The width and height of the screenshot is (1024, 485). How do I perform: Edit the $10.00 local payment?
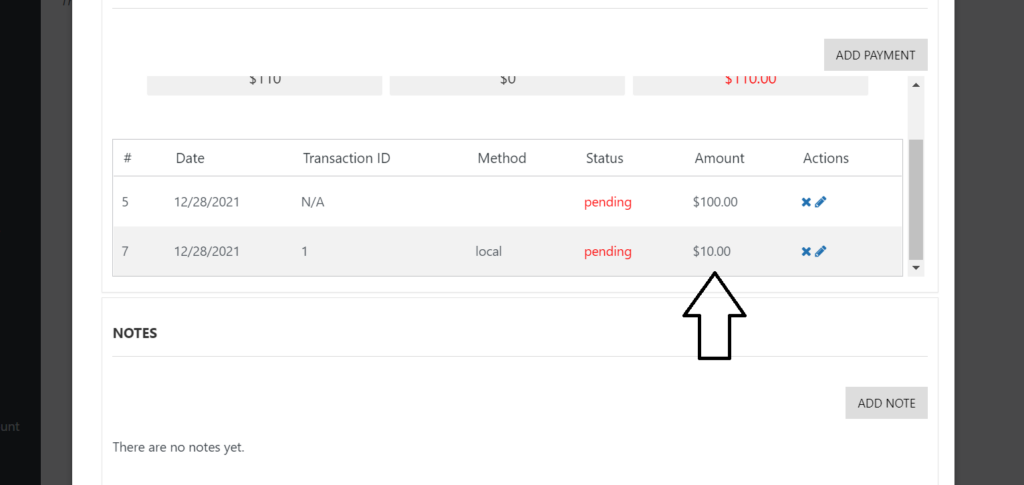(x=821, y=251)
